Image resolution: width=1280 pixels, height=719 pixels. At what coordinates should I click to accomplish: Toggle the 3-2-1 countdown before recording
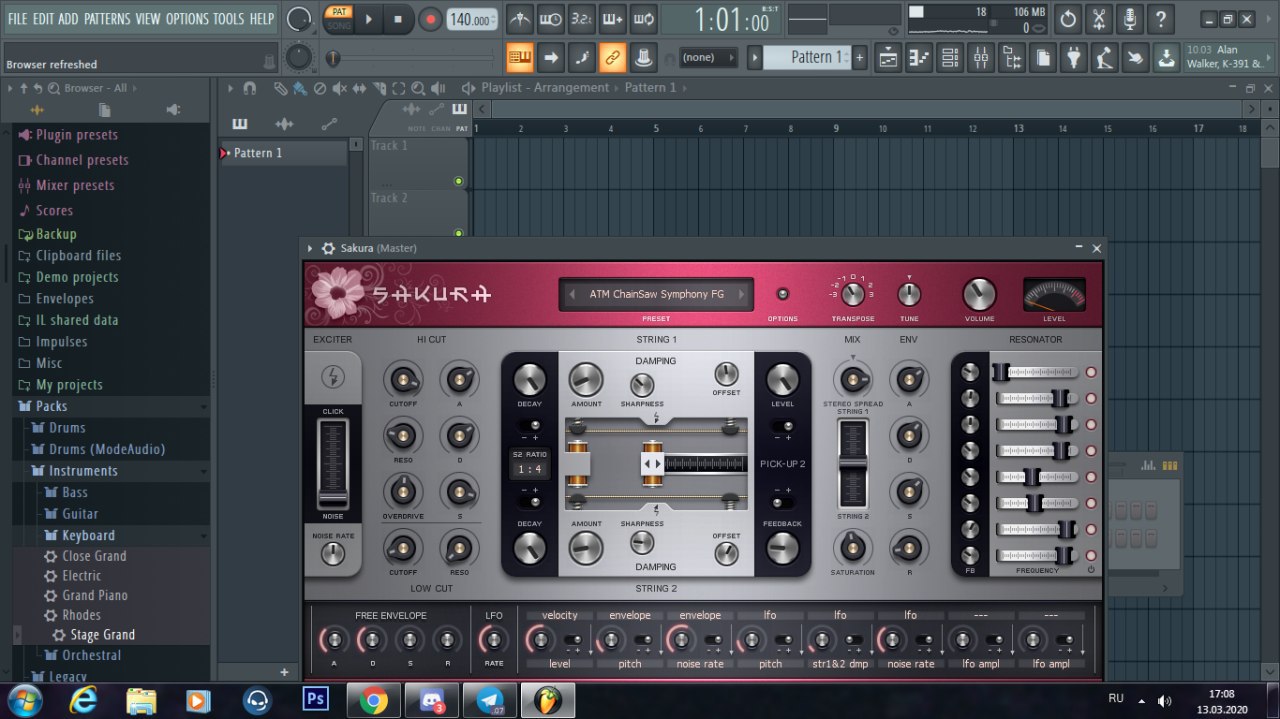coord(581,18)
